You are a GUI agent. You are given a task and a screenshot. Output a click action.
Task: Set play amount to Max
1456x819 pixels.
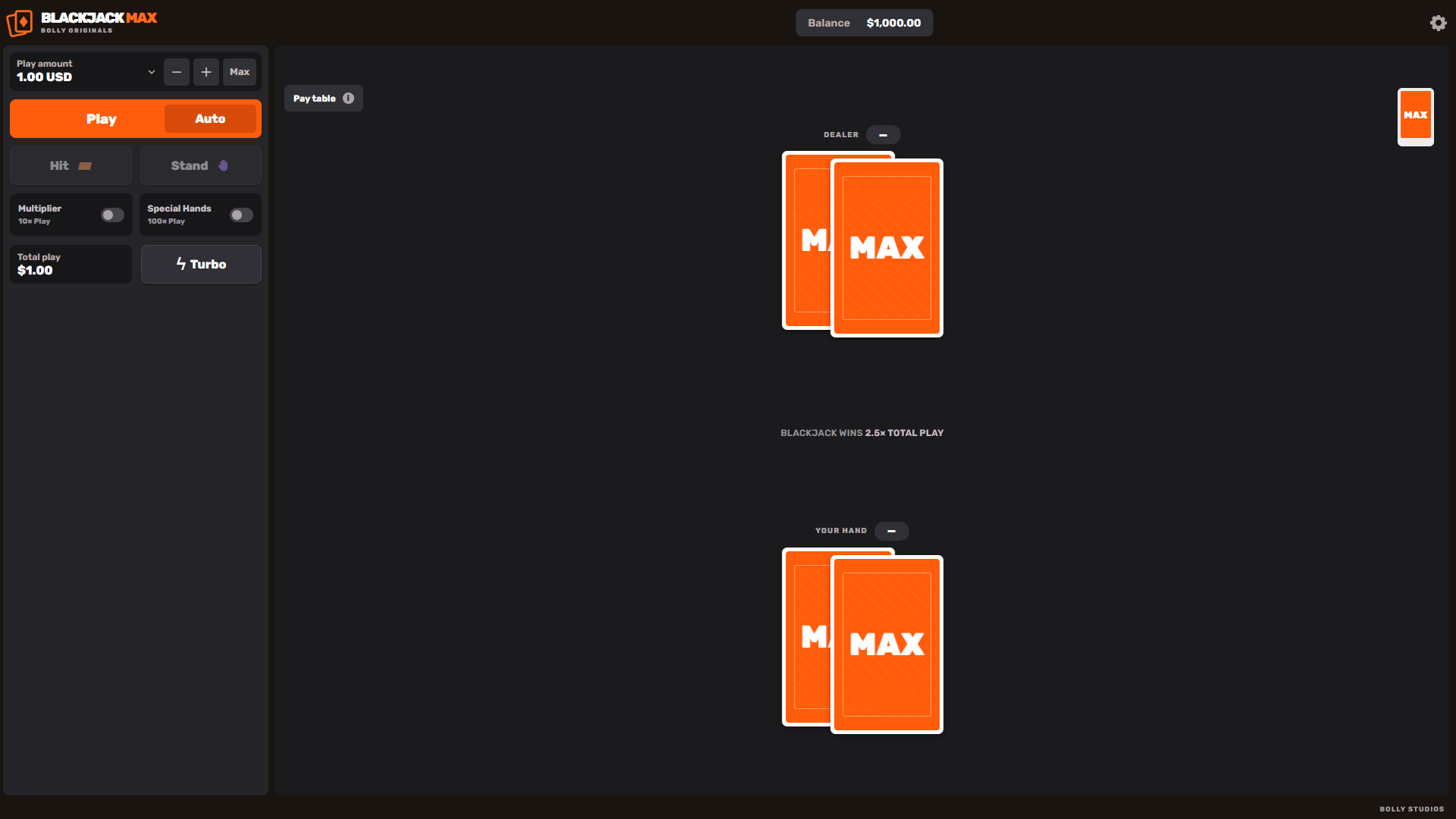pyautogui.click(x=240, y=72)
